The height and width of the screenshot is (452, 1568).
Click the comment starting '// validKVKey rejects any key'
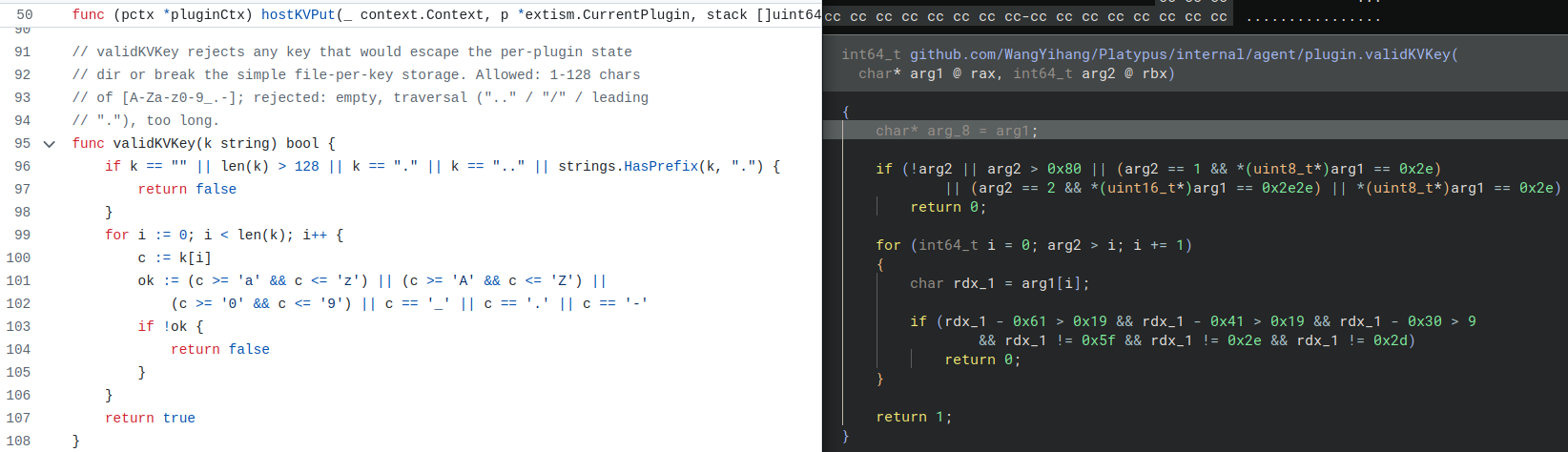(x=352, y=52)
